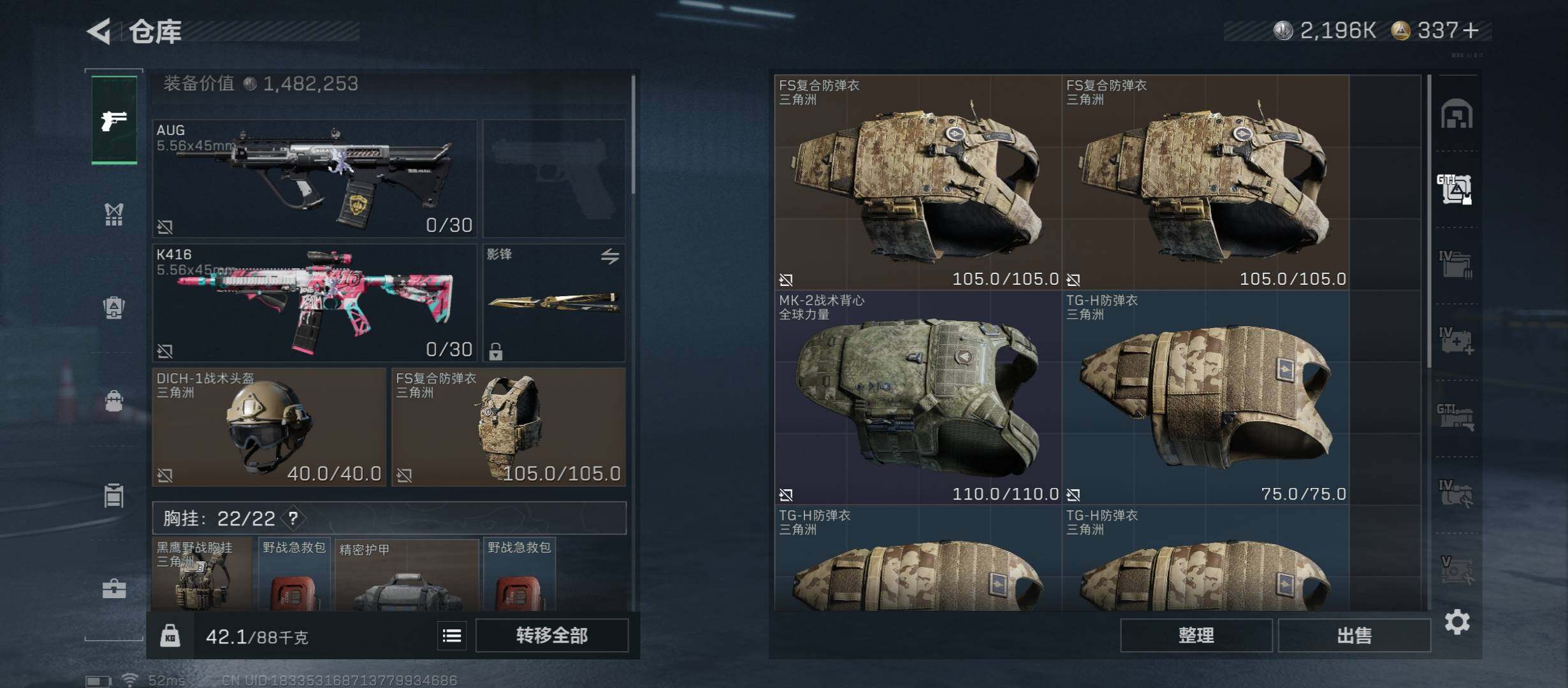Viewport: 1568px width, 688px height.
Task: Select the MK-2战术背心 in the stash
Action: click(918, 398)
